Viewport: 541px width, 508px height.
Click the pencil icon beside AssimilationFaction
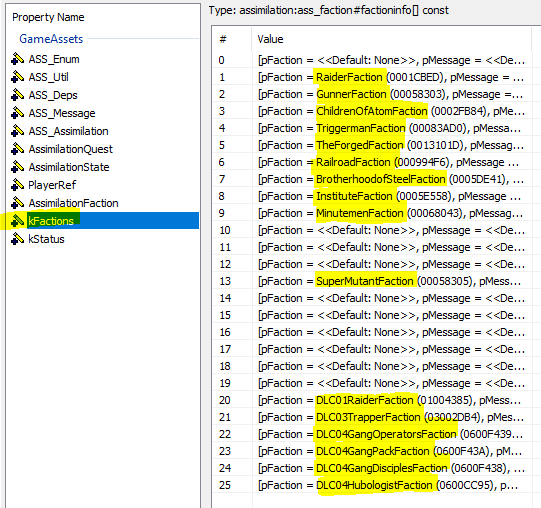(x=17, y=203)
